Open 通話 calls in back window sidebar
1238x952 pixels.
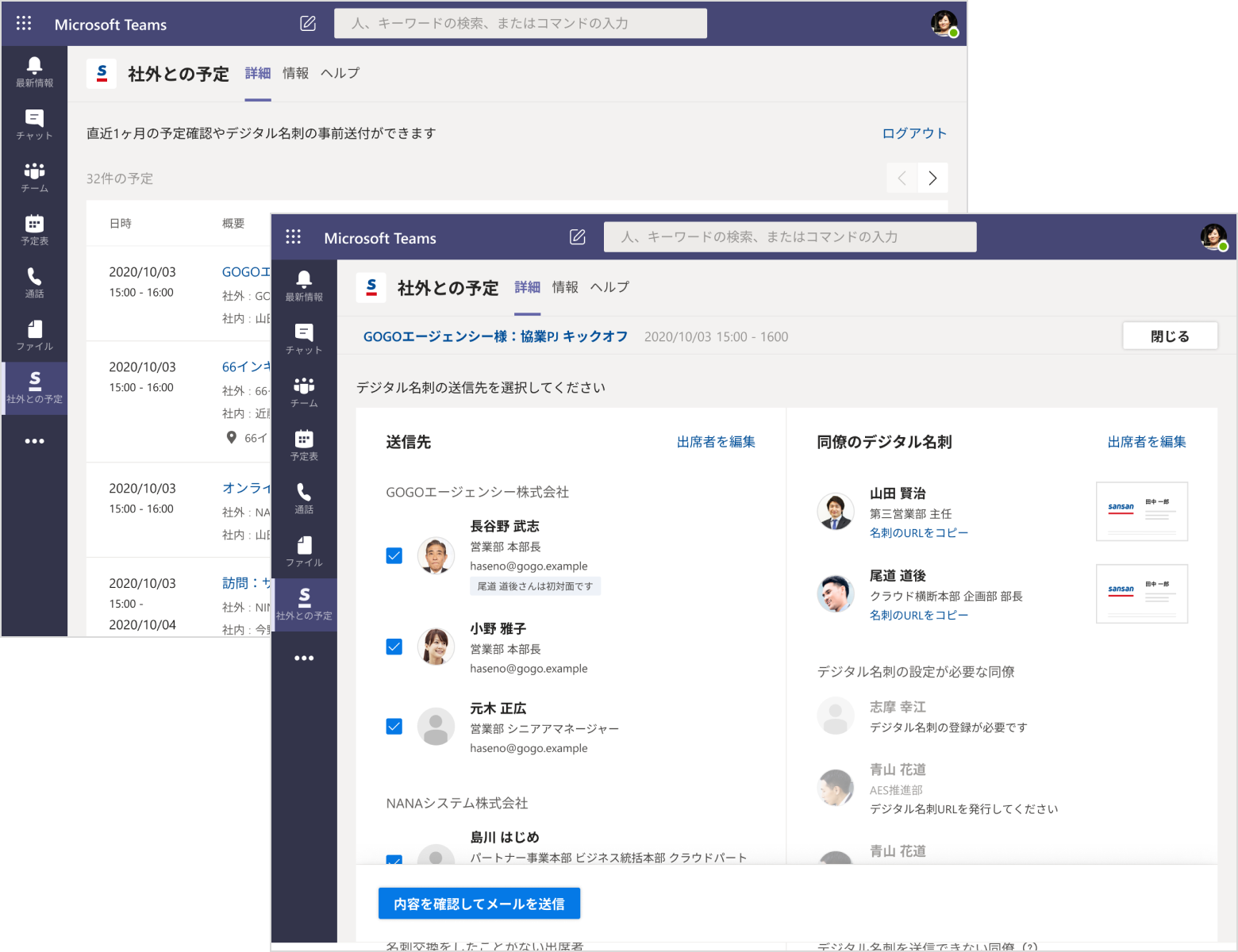(34, 283)
